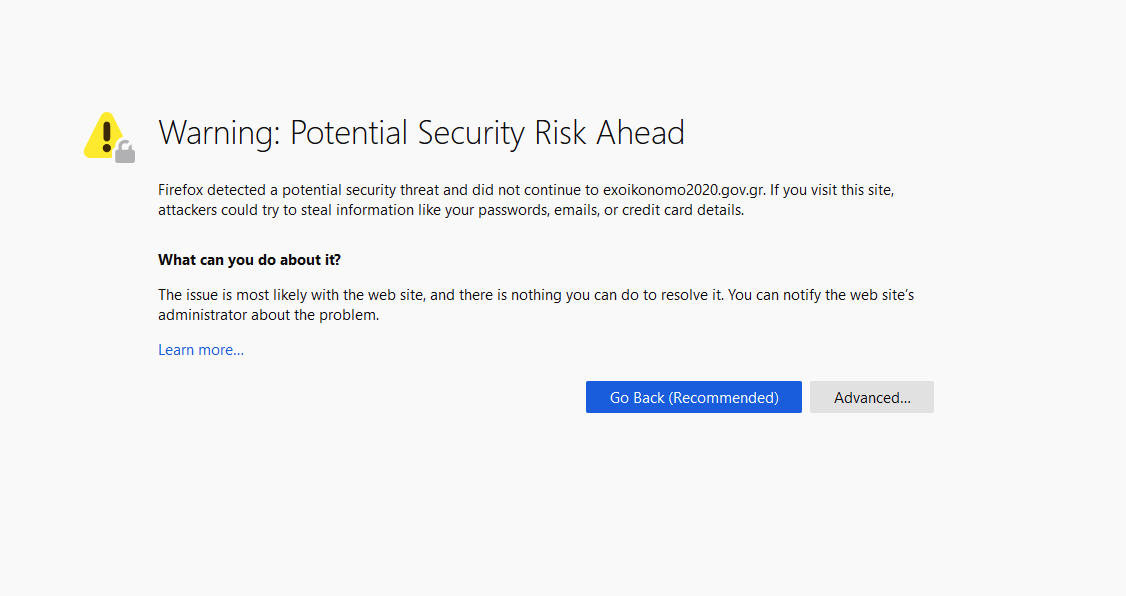The image size is (1126, 596).
Task: Click the word "Firefox" in the description
Action: (180, 190)
